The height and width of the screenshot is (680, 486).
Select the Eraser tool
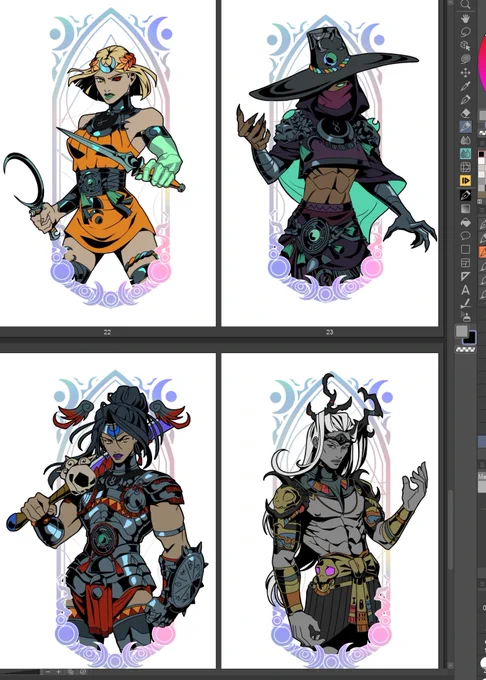(465, 113)
